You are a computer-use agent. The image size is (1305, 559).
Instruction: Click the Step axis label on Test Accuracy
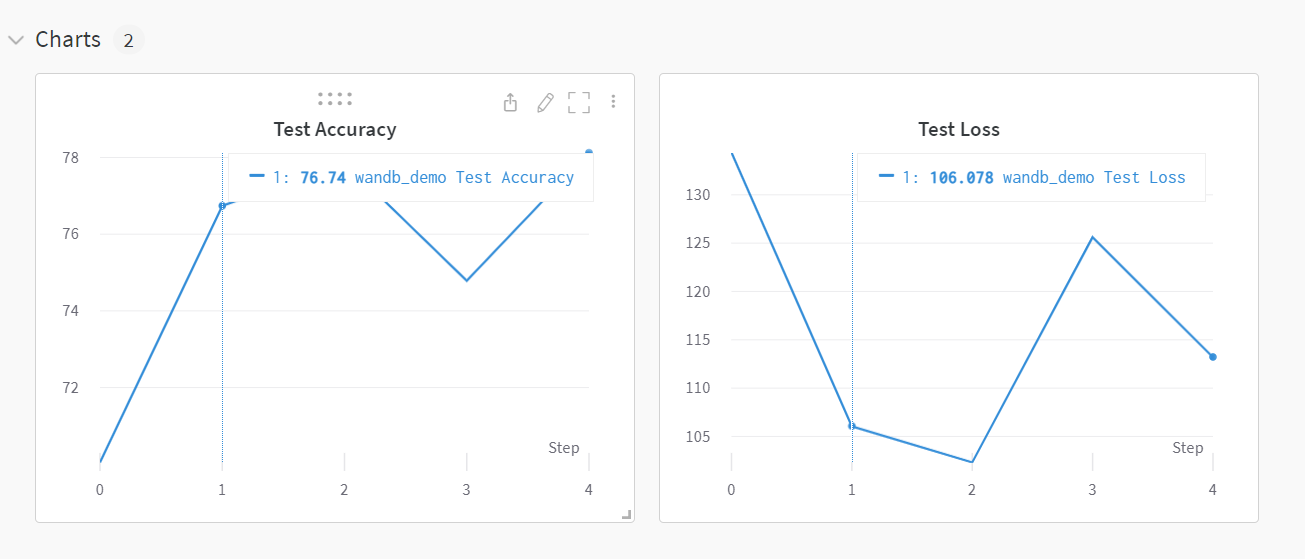pyautogui.click(x=564, y=448)
